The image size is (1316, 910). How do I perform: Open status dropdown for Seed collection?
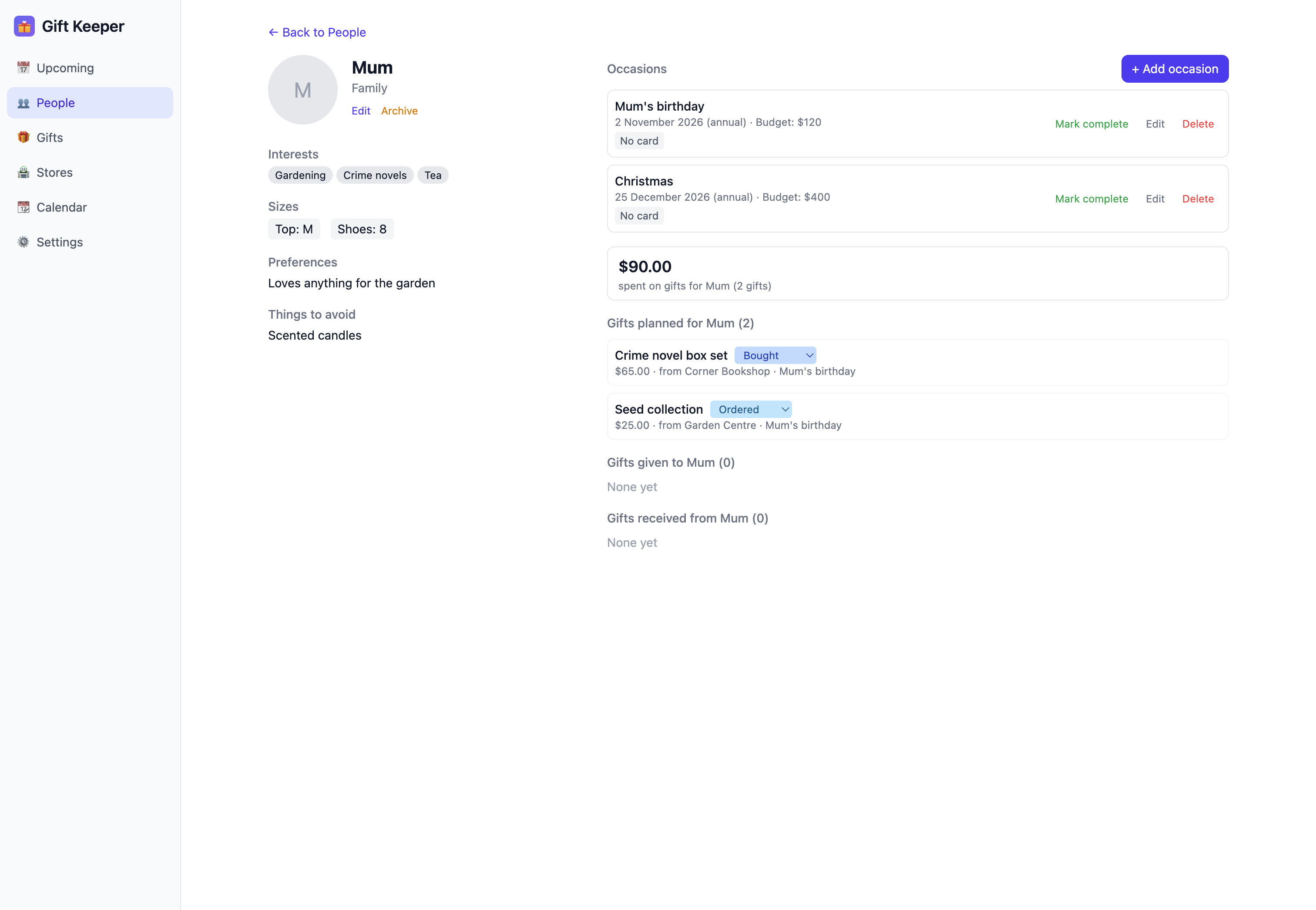coord(751,409)
